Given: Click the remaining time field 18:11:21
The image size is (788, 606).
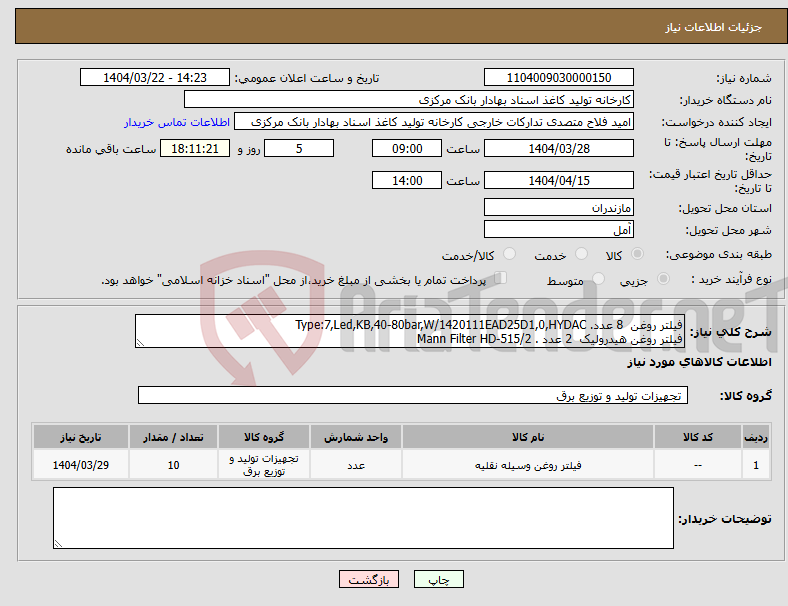Looking at the screenshot, I should pyautogui.click(x=195, y=148).
